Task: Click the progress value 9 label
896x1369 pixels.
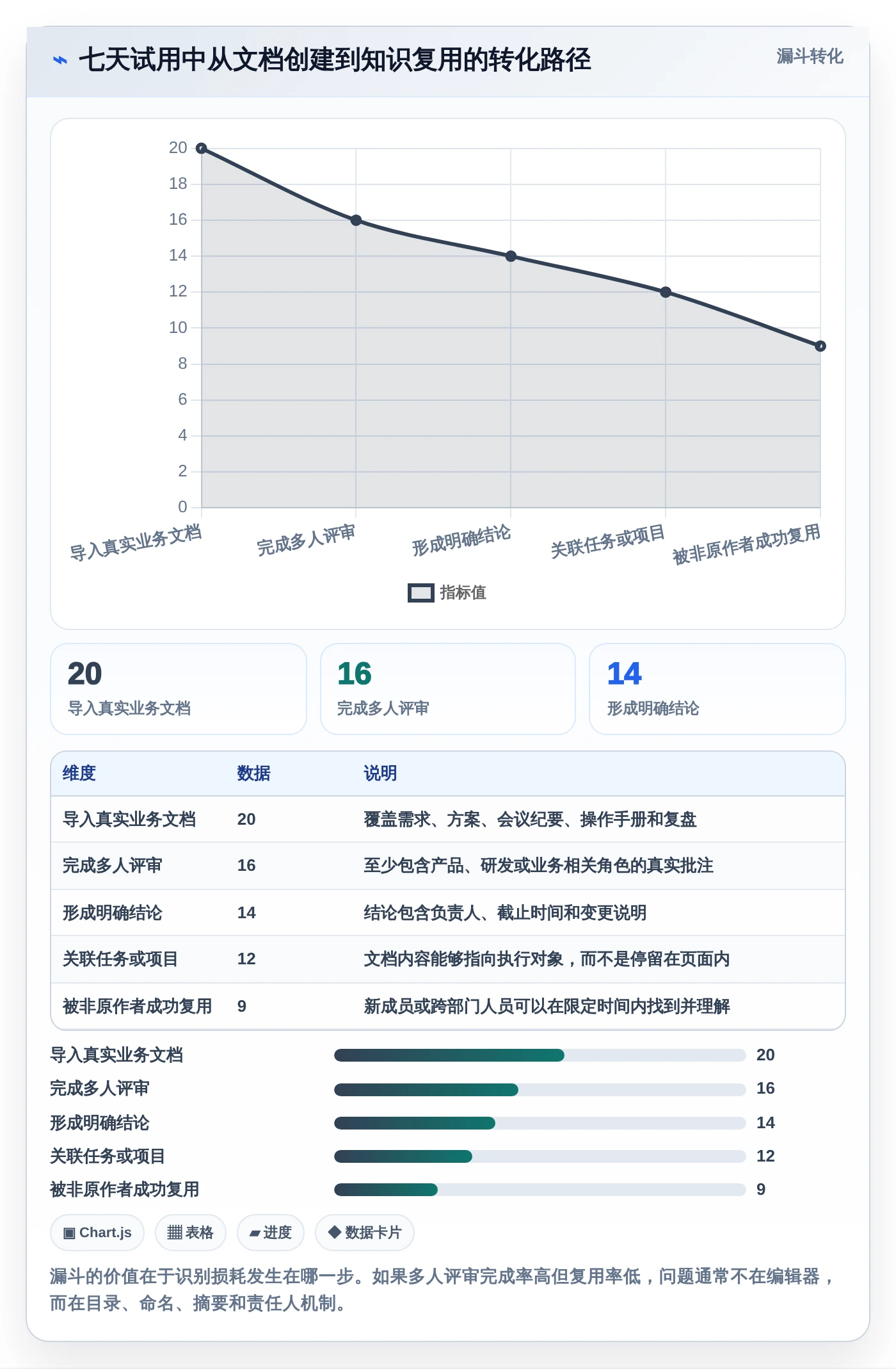Action: point(761,1189)
